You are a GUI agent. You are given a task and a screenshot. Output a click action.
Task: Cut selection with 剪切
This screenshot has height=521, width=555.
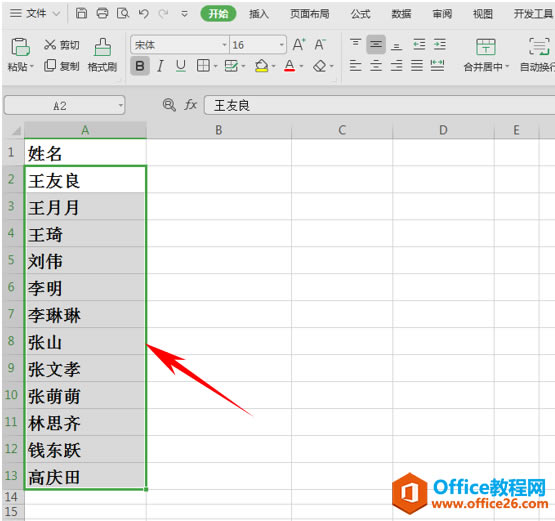tap(62, 45)
